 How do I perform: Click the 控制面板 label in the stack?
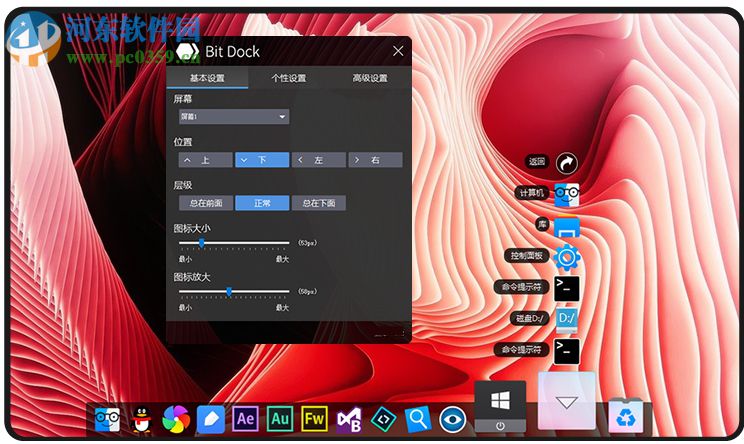coord(526,255)
